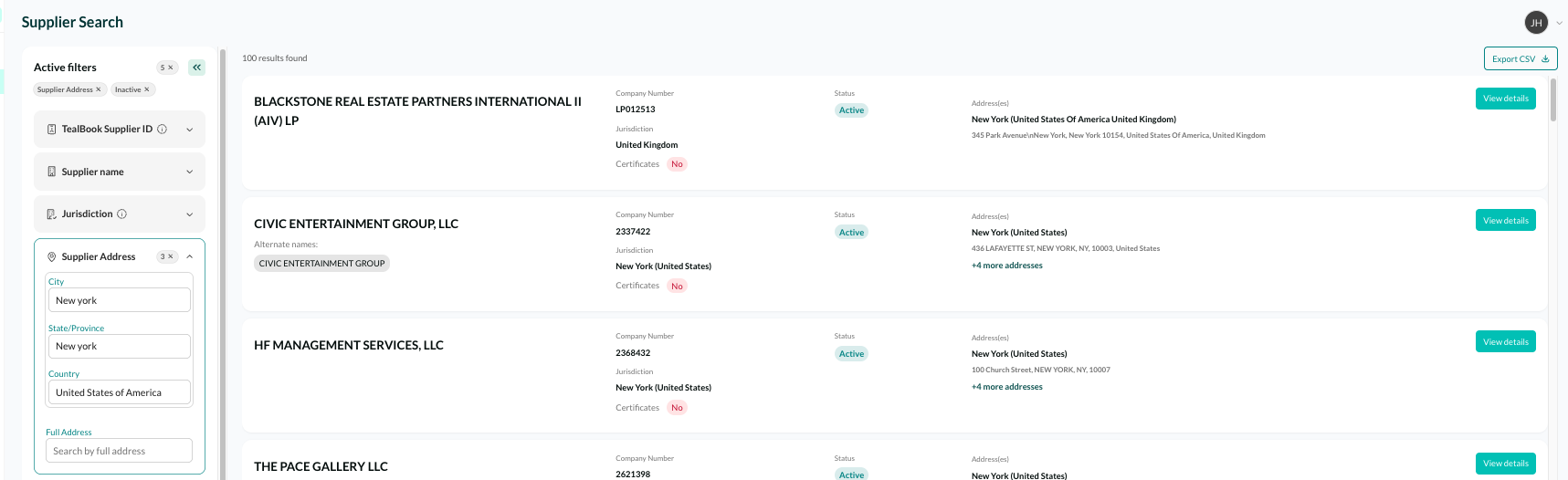Expand the Jurisdiction filter section

tap(190, 214)
